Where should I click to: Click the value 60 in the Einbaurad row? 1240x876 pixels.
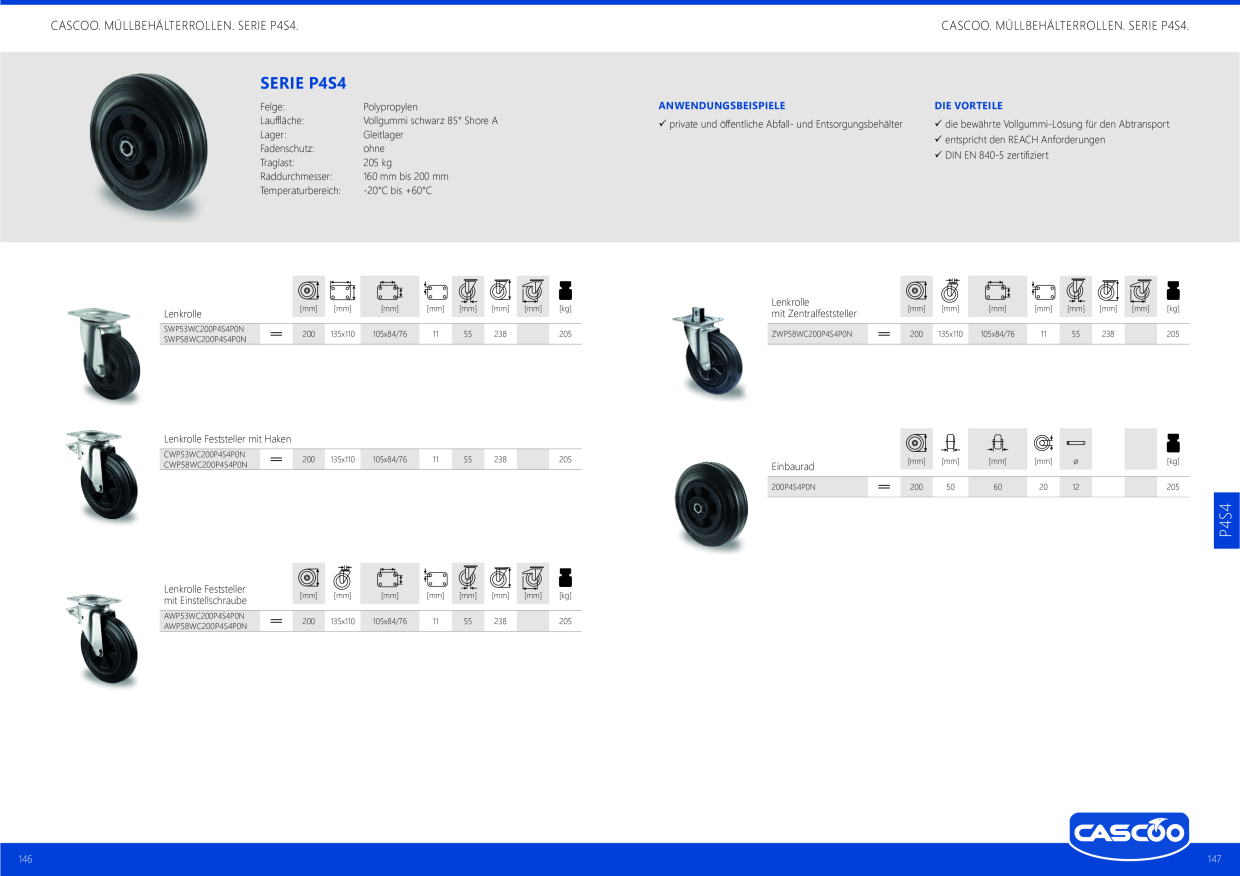coord(998,487)
